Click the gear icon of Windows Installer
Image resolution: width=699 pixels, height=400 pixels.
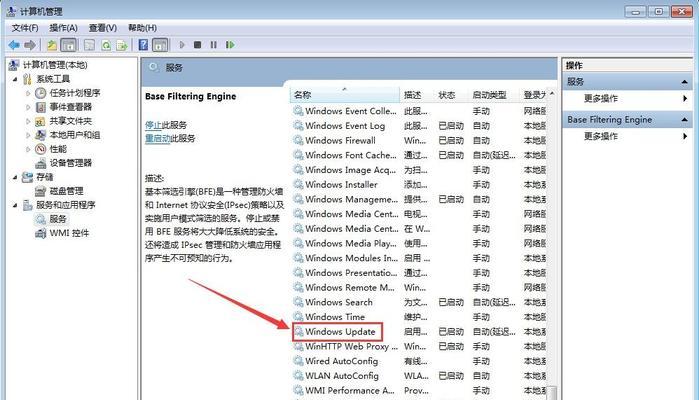(298, 185)
